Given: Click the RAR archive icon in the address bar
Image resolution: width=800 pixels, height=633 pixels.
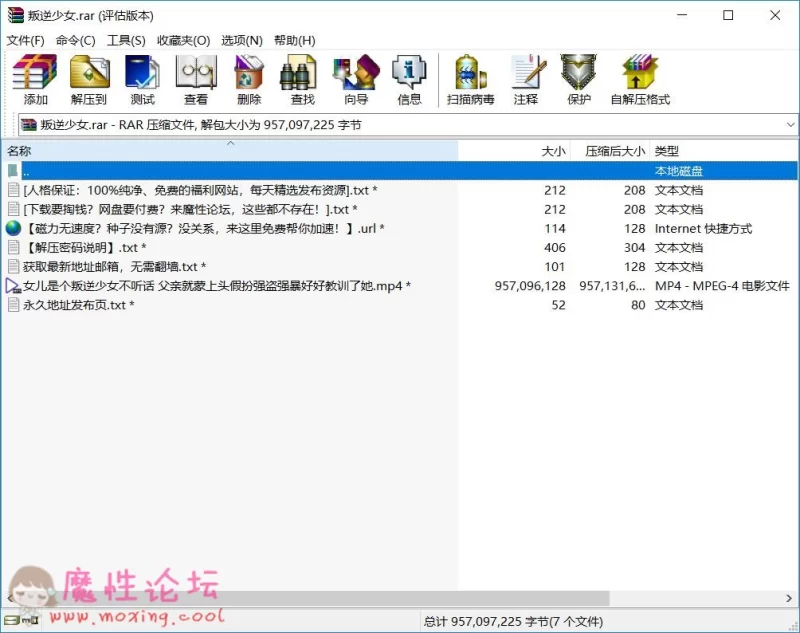Looking at the screenshot, I should tap(29, 124).
